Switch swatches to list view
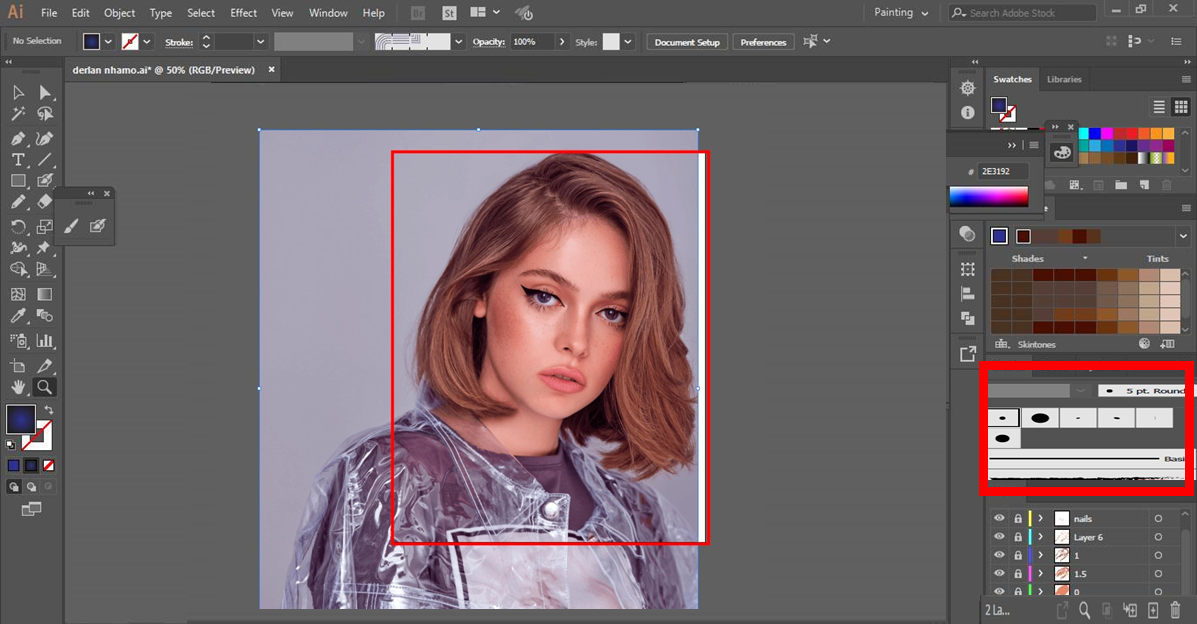Screen dimensions: 1197x624 pyautogui.click(x=1159, y=107)
